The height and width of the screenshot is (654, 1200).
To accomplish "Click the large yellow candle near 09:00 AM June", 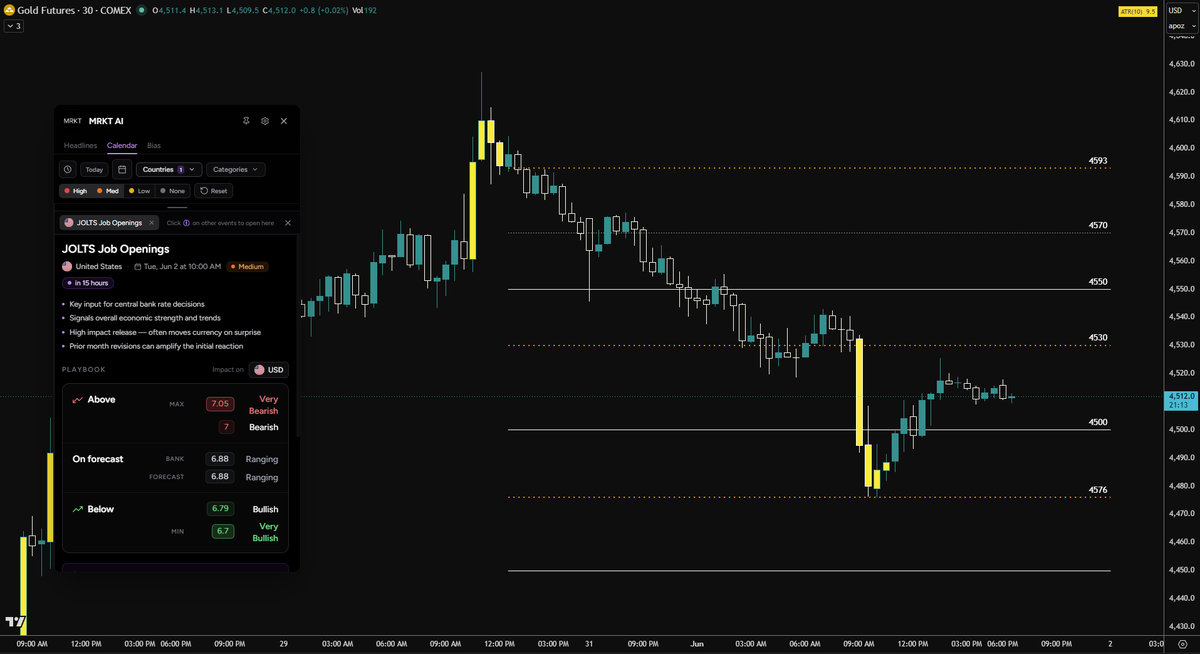I will 858,393.
